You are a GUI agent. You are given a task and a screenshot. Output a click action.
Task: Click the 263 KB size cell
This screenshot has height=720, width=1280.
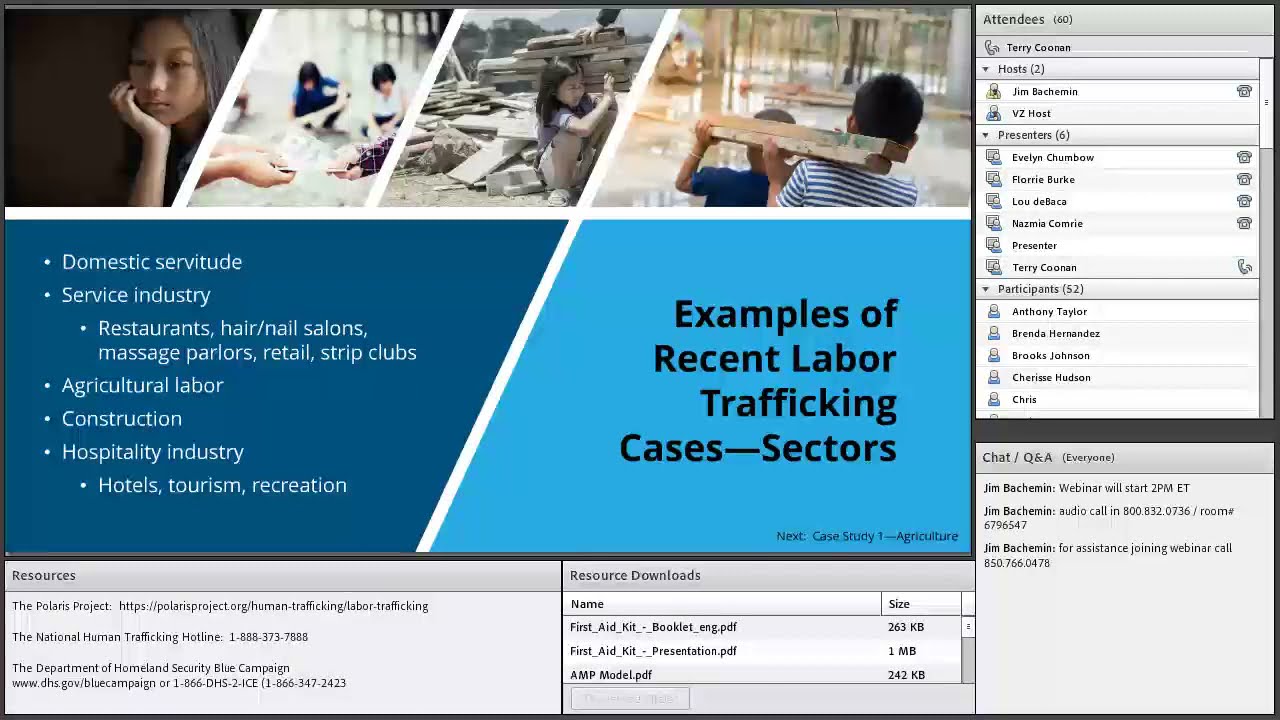click(906, 627)
